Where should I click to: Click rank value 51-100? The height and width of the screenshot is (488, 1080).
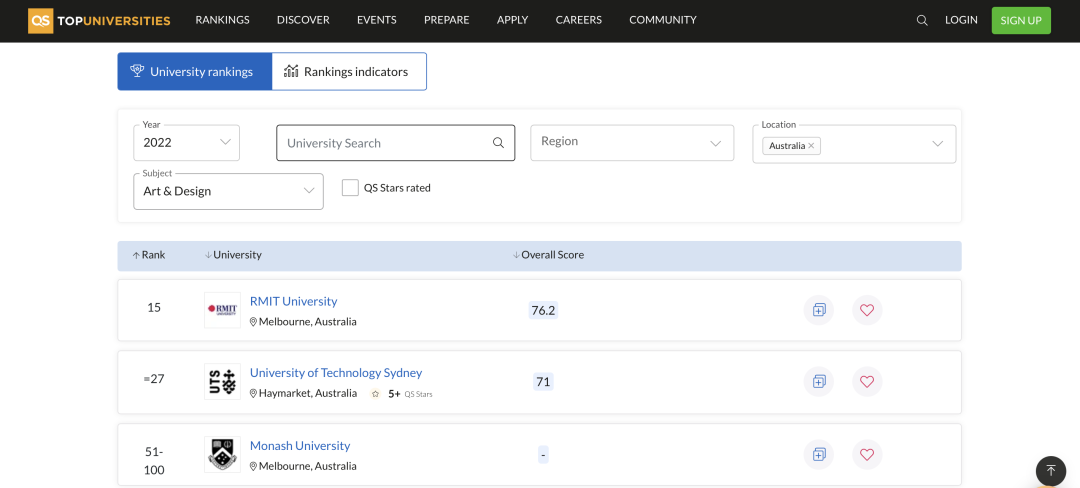click(x=154, y=461)
